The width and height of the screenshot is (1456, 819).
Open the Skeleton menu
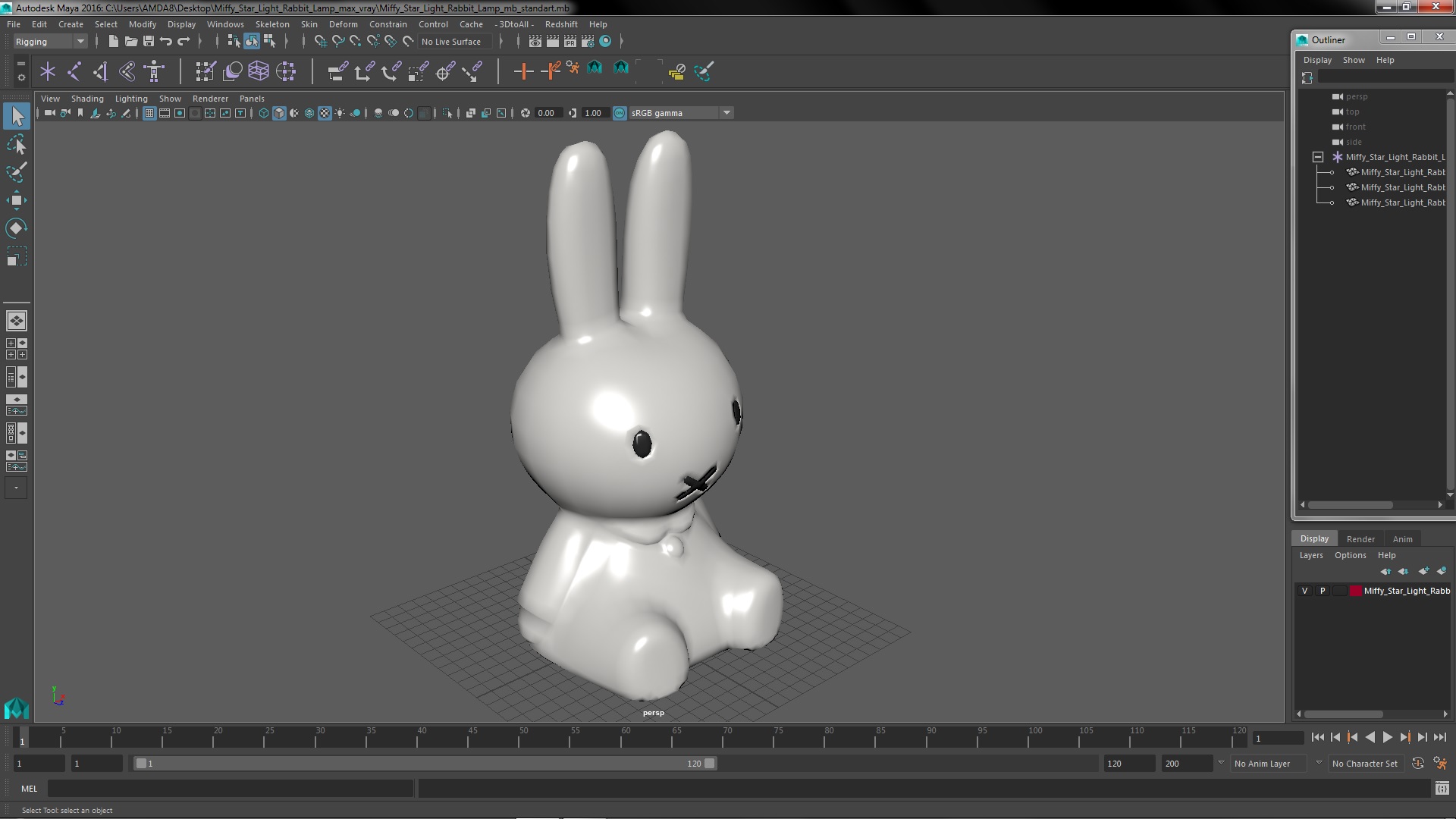(272, 24)
